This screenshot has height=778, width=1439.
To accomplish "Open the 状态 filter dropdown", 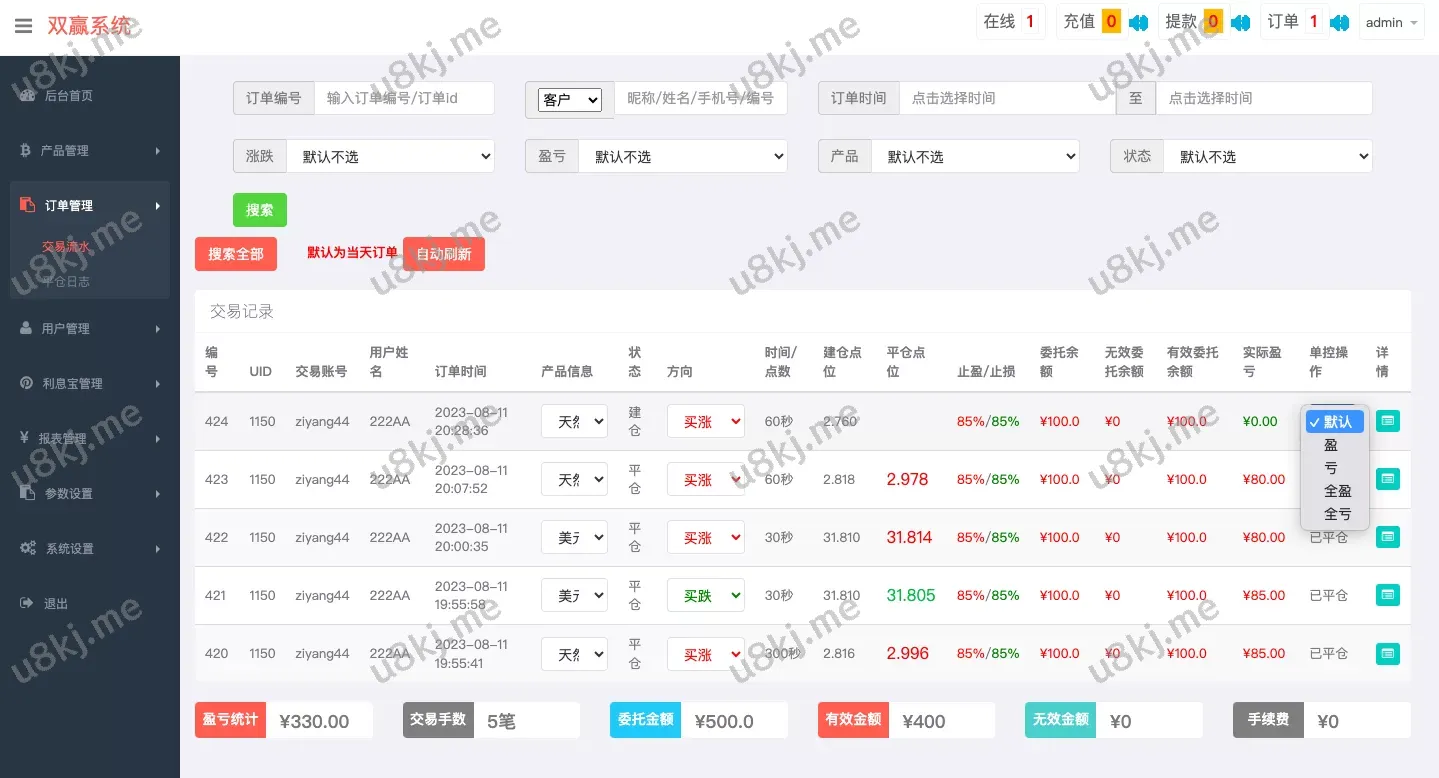I will (x=1267, y=157).
